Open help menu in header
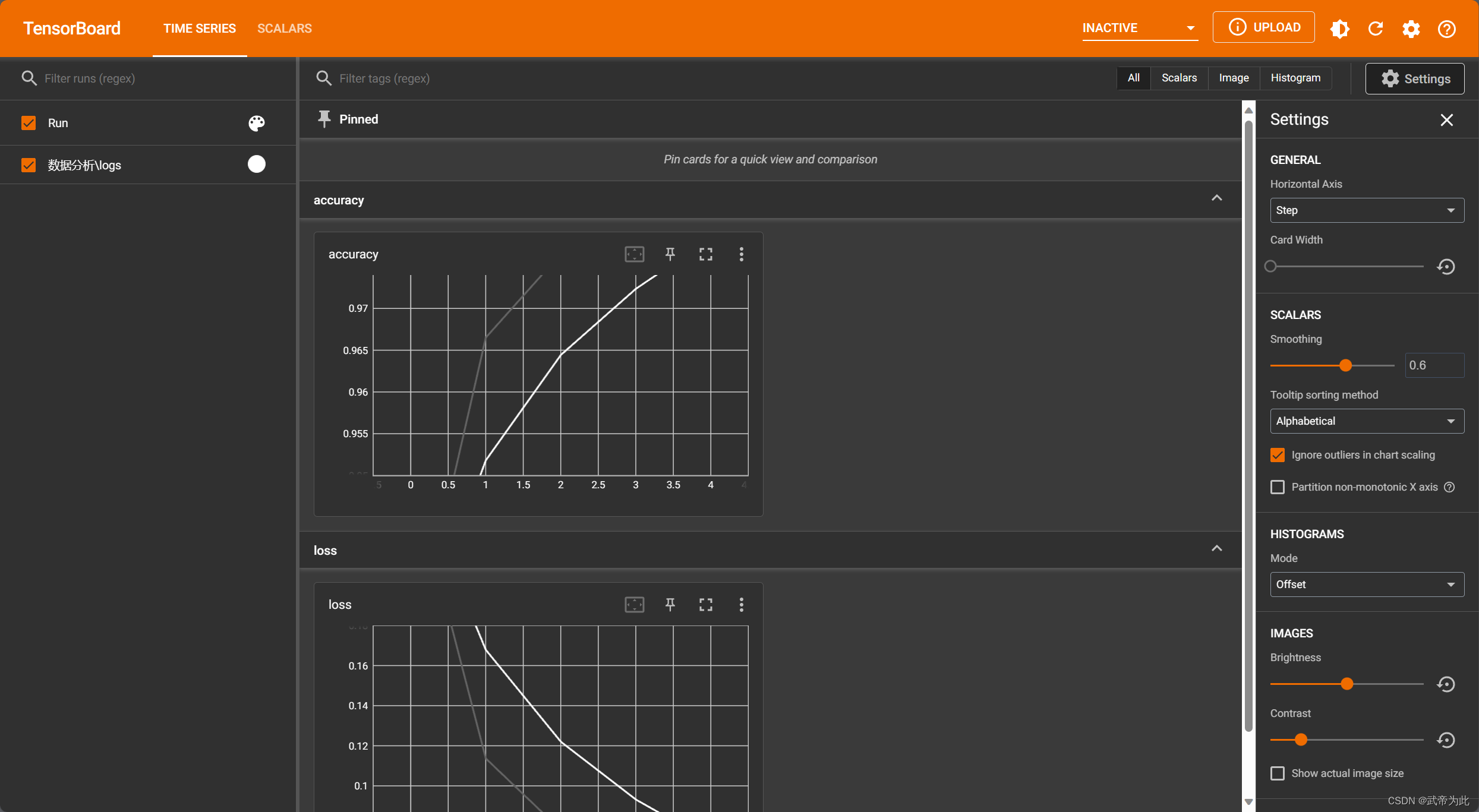Viewport: 1479px width, 812px height. tap(1446, 29)
